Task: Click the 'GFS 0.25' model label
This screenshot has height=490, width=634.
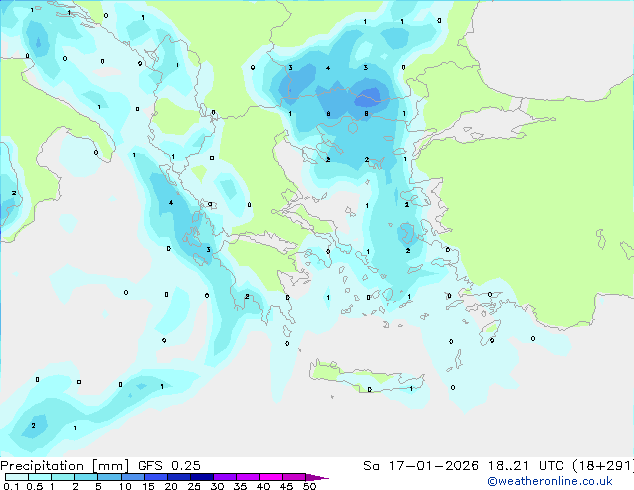Action: click(x=169, y=466)
